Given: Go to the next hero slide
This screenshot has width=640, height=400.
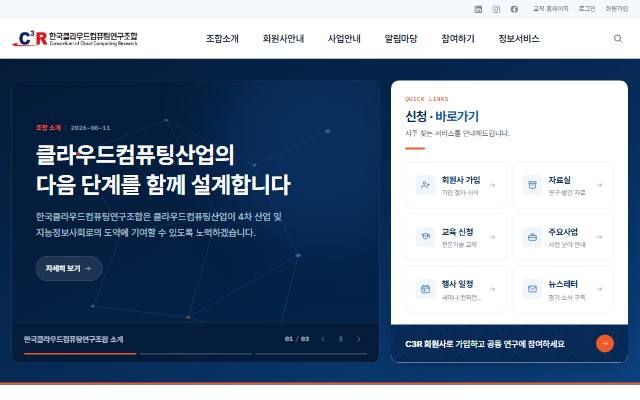Looking at the screenshot, I should tap(359, 339).
